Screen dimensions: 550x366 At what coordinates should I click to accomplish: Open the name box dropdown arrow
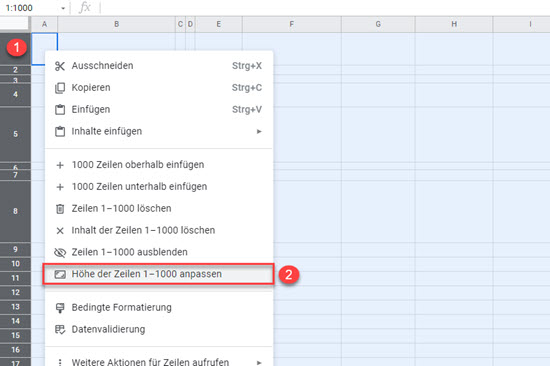coord(63,8)
